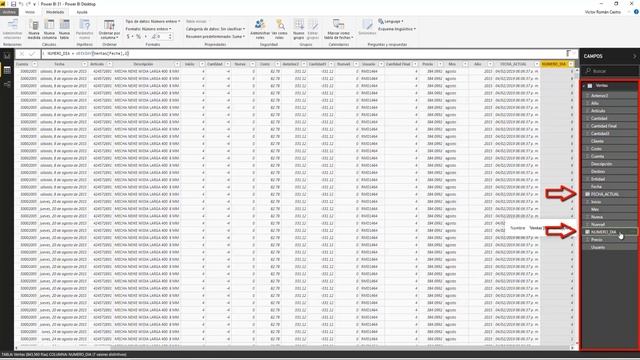Click user name Víctor Román Castro
The image size is (640, 360).
(x=602, y=12)
